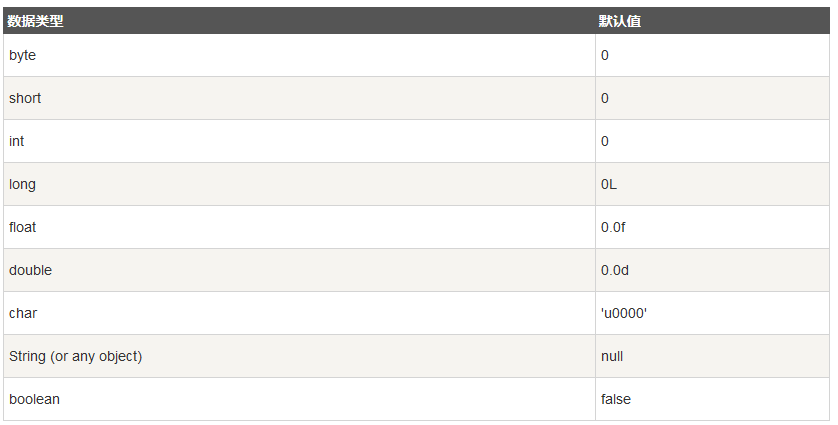The height and width of the screenshot is (425, 838).
Task: Click the null default value cell
Action: (612, 357)
